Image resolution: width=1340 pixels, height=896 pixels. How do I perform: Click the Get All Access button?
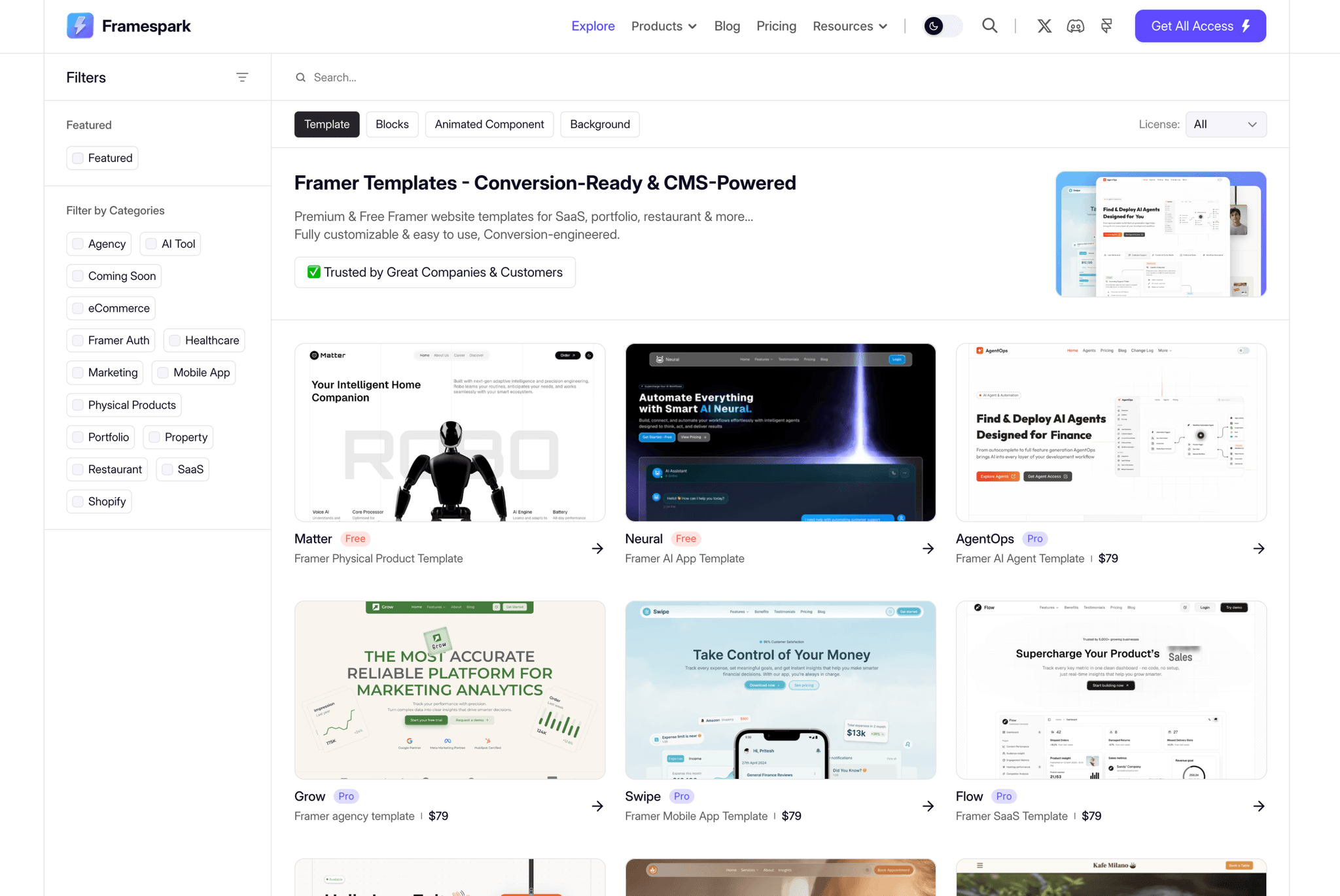[1200, 26]
